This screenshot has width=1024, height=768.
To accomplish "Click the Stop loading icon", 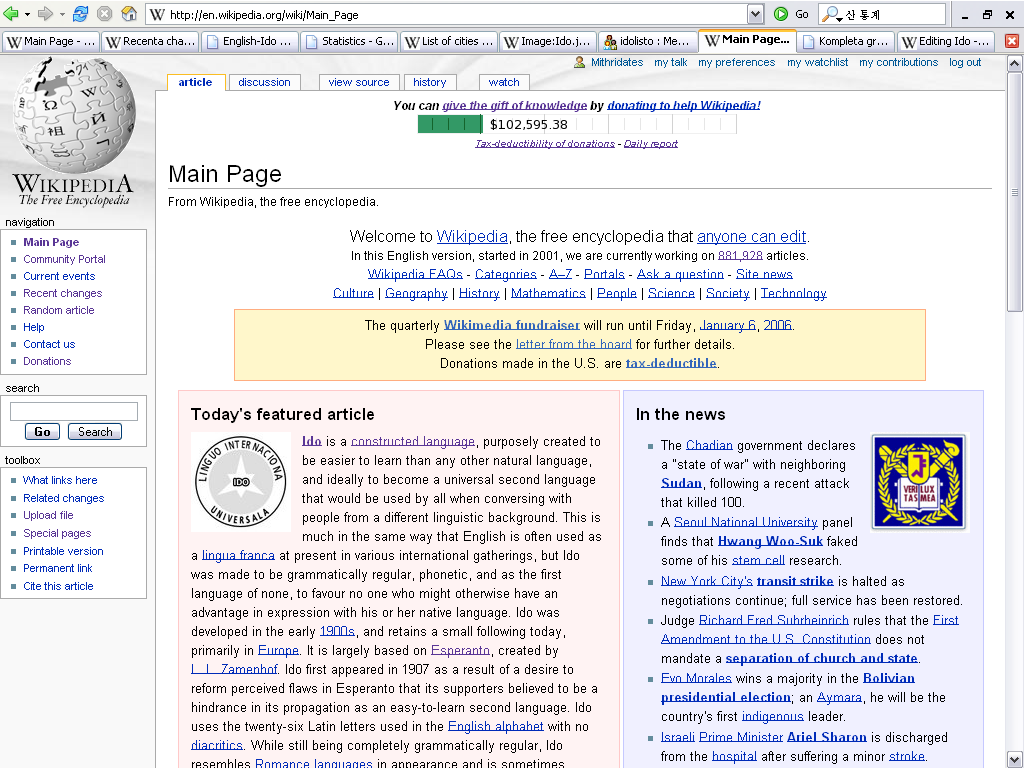I will tap(104, 14).
